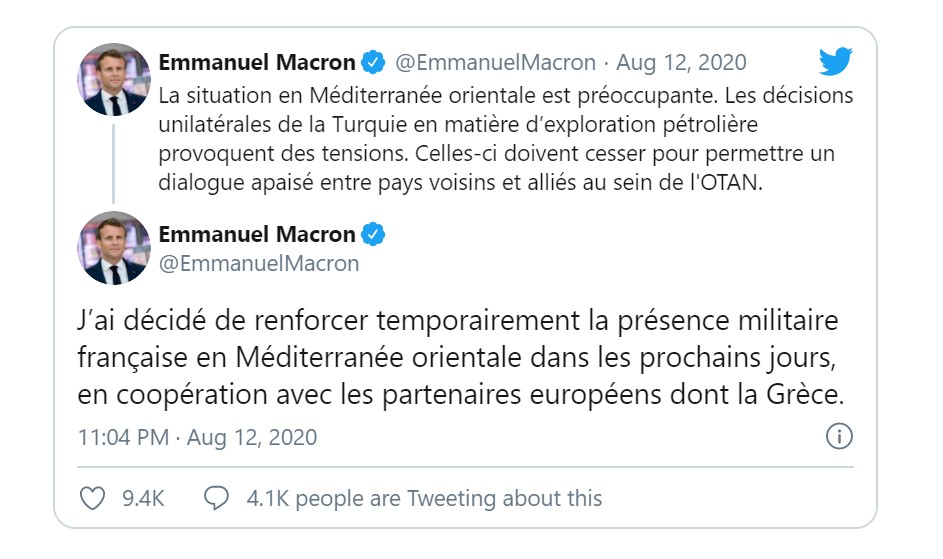The image size is (943, 559).
Task: Open Macron's avatar in second tweet
Action: [114, 248]
